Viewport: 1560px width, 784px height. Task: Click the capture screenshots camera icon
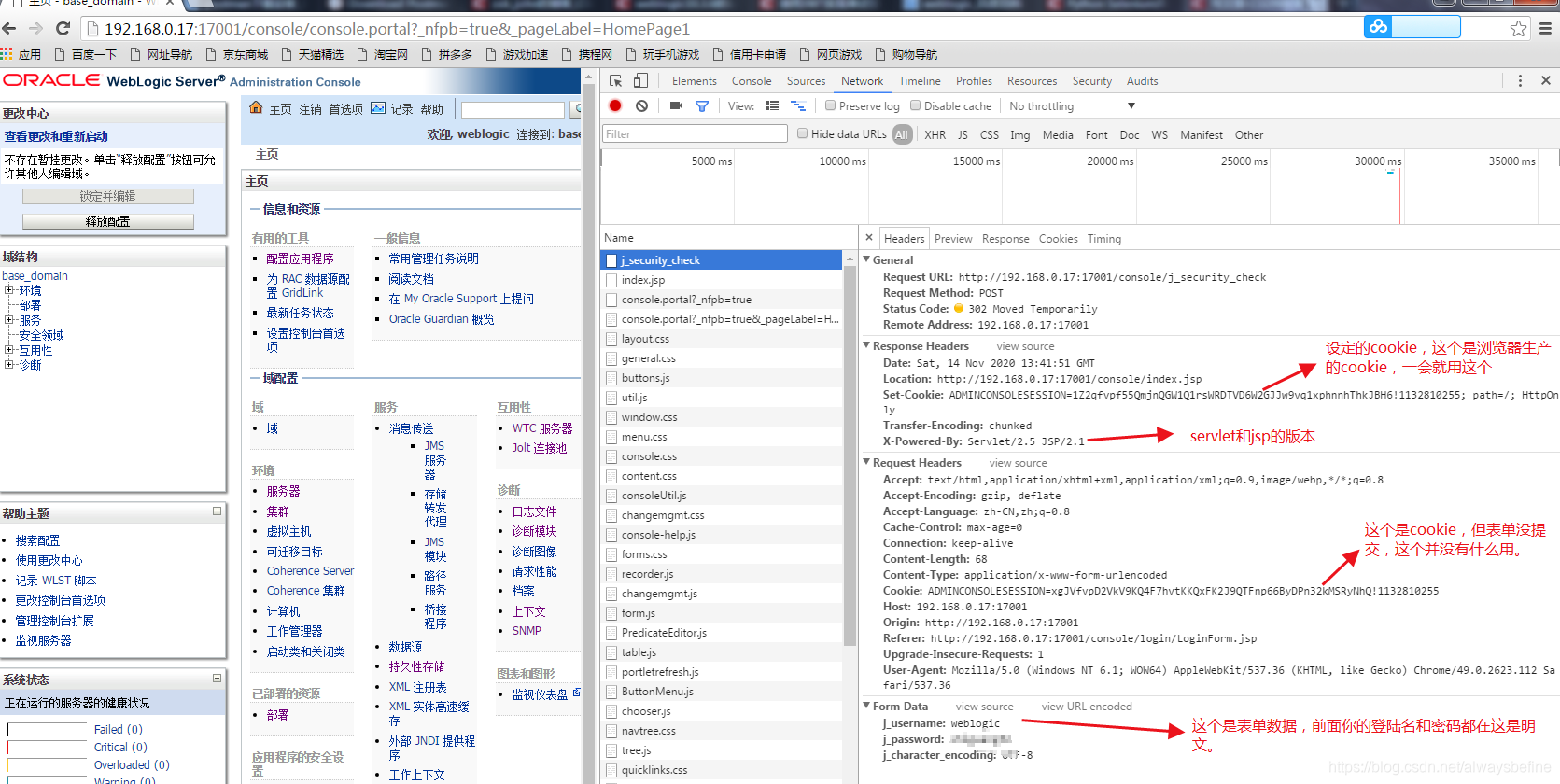click(x=676, y=106)
